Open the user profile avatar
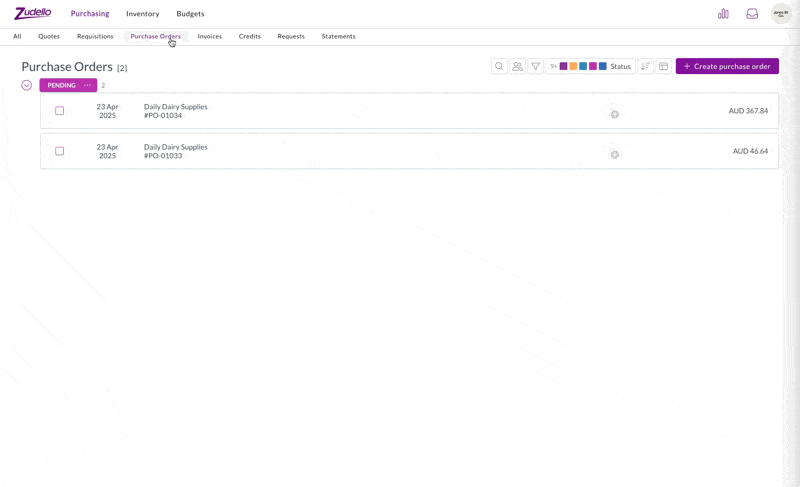800x487 pixels. coord(780,14)
